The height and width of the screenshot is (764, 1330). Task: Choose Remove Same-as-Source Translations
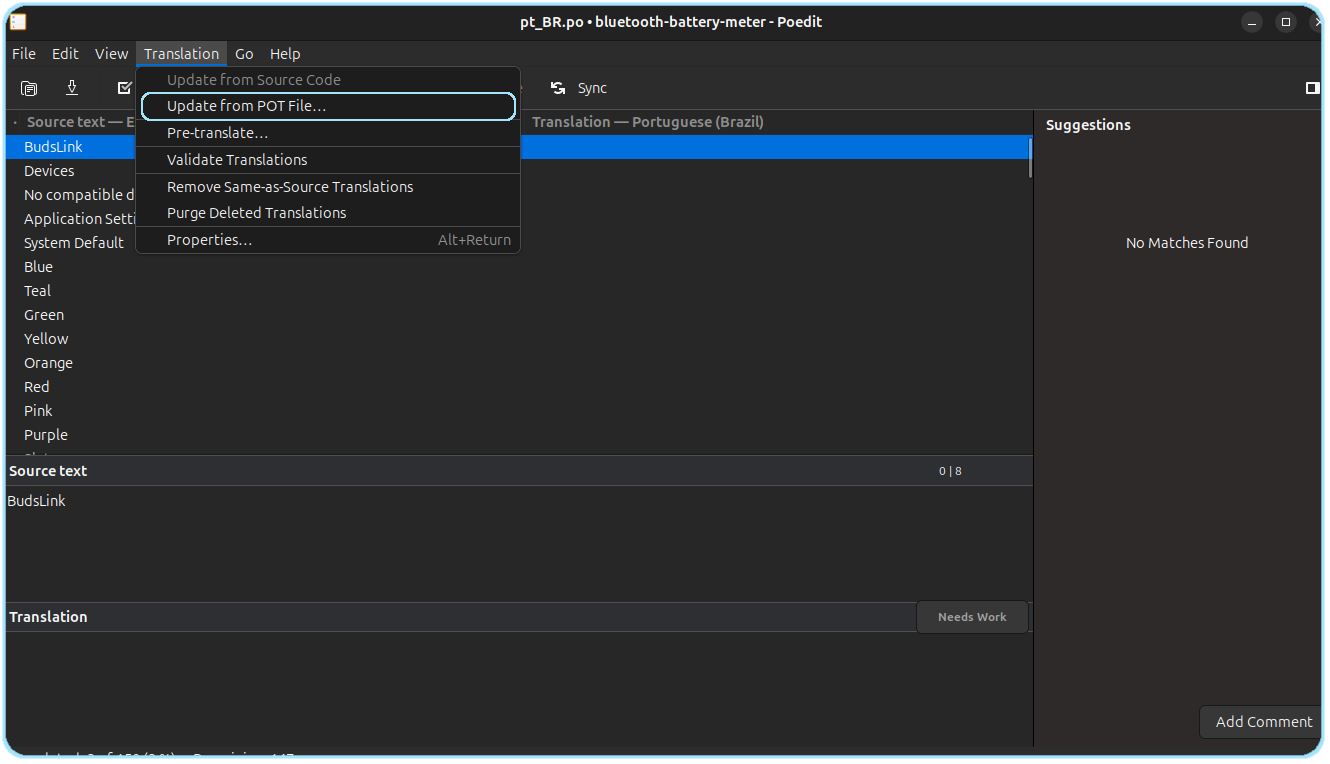click(x=290, y=187)
